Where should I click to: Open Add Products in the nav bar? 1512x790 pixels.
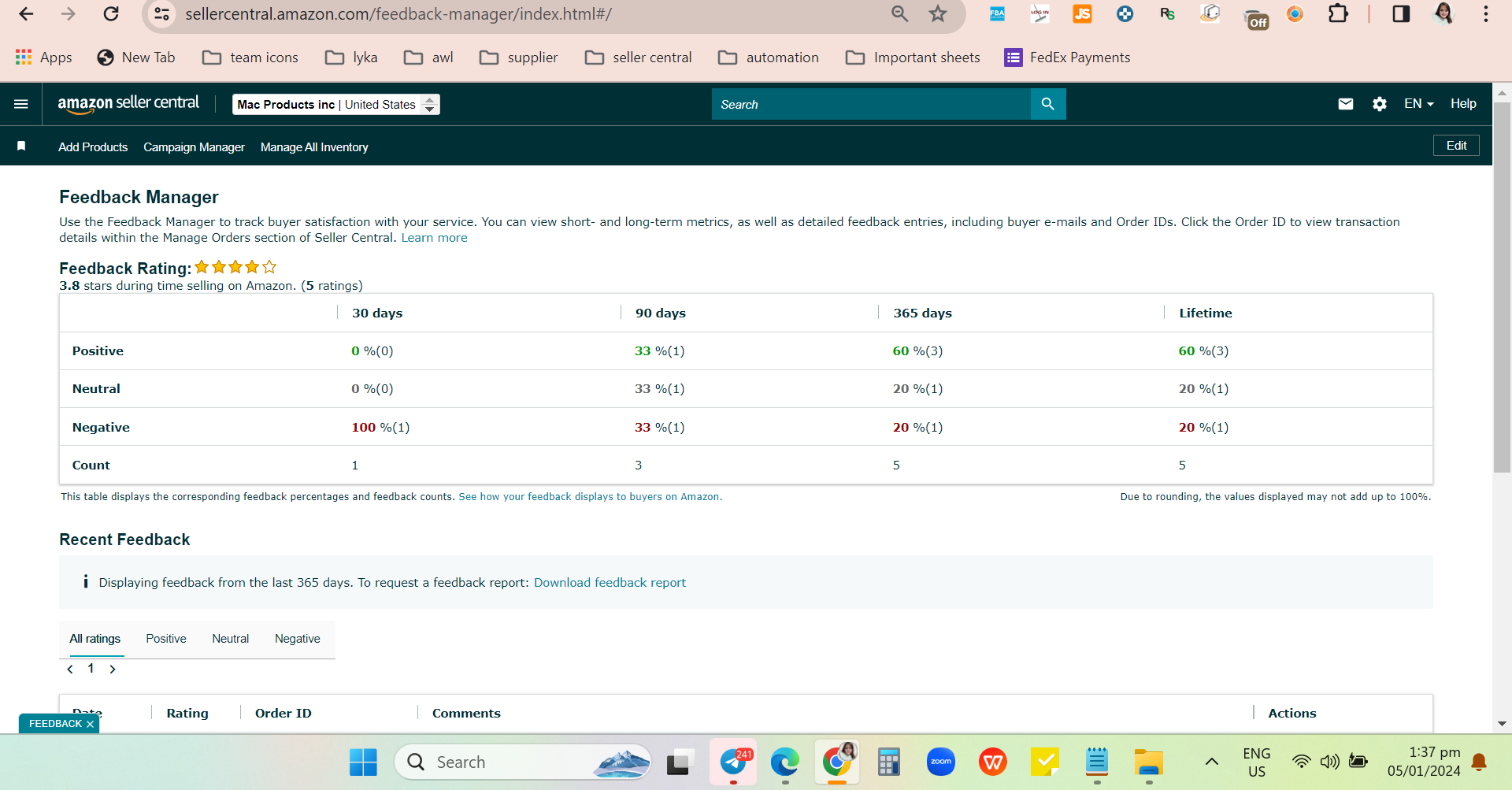[93, 147]
